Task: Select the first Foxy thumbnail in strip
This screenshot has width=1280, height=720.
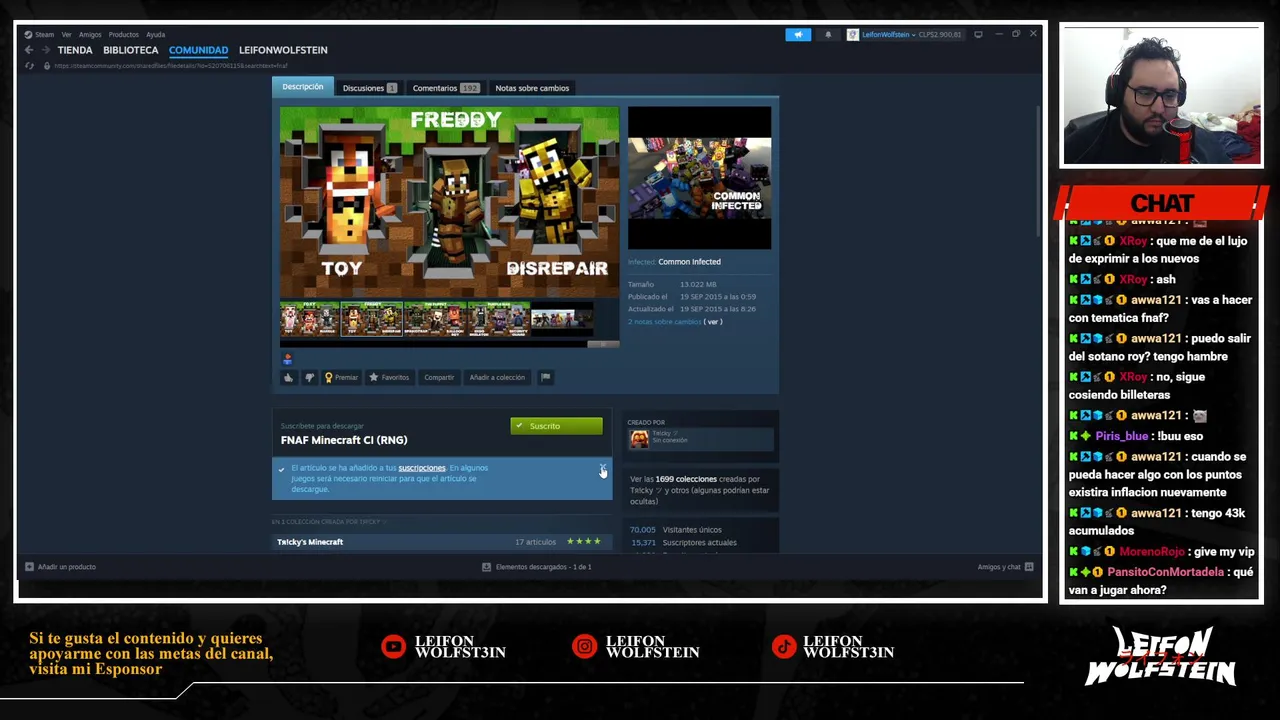Action: (310, 319)
